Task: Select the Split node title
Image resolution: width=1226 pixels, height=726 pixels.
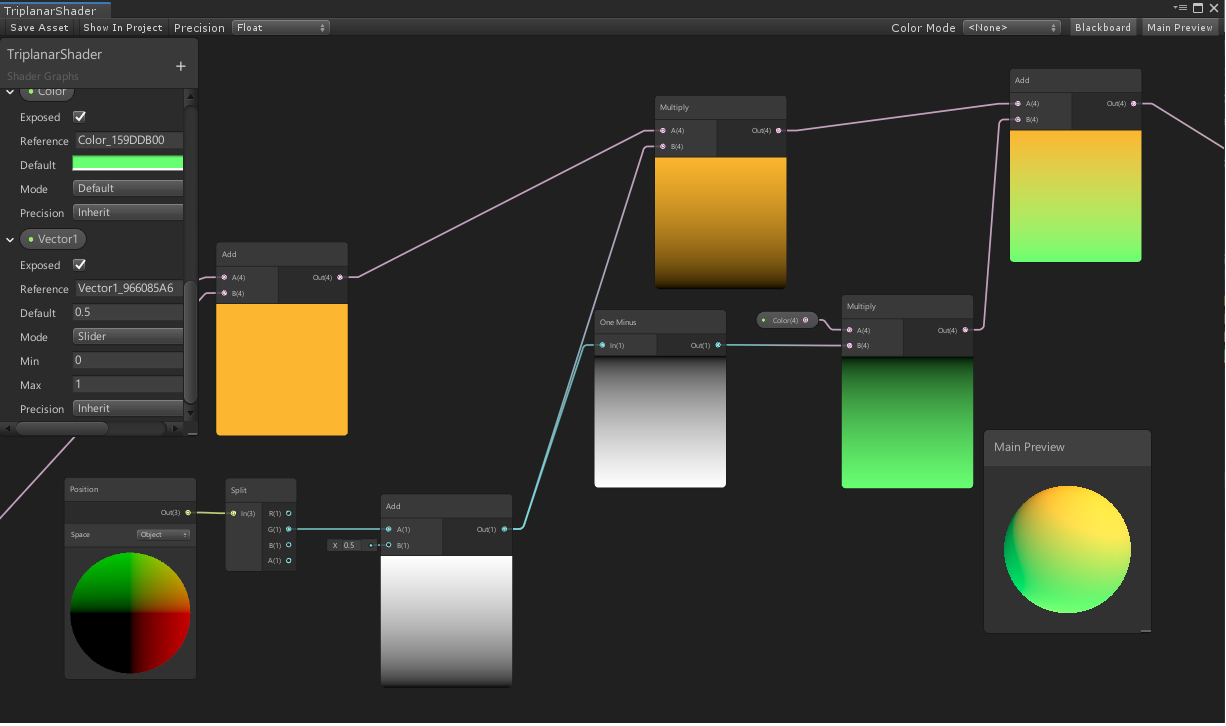Action: (x=239, y=490)
